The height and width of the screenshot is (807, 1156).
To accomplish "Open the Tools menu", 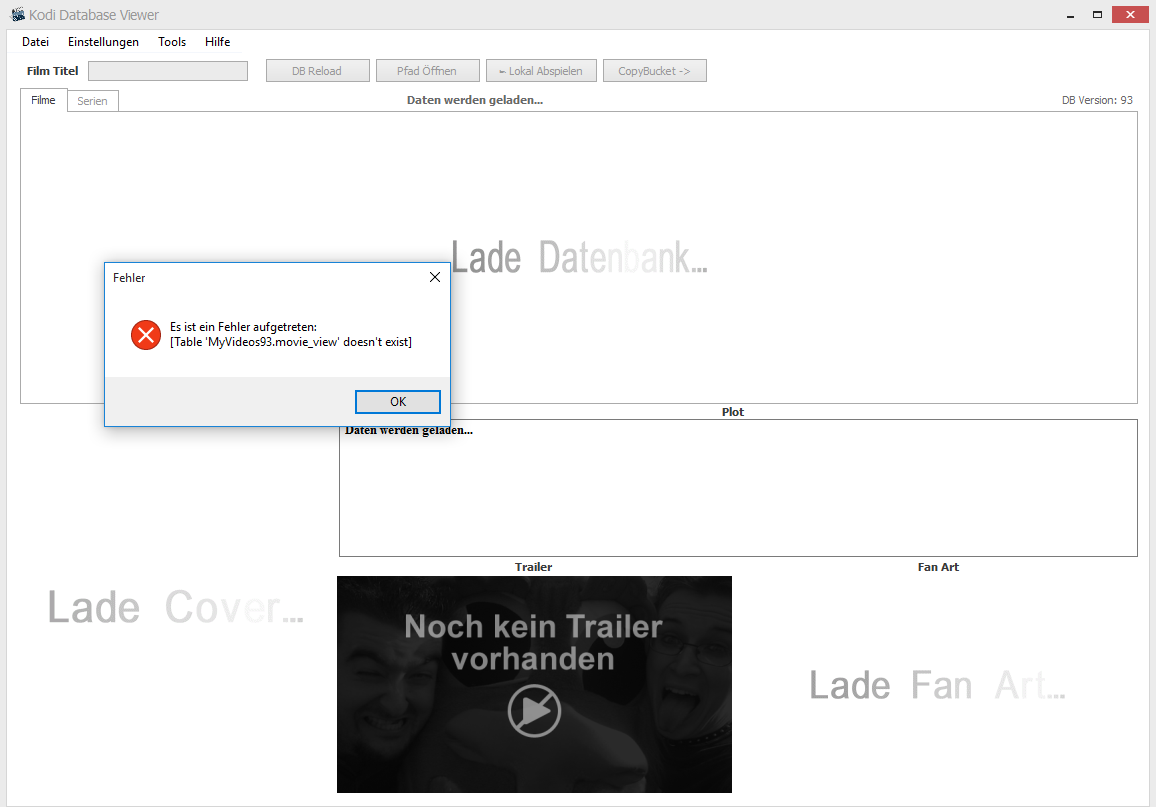I will 172,42.
